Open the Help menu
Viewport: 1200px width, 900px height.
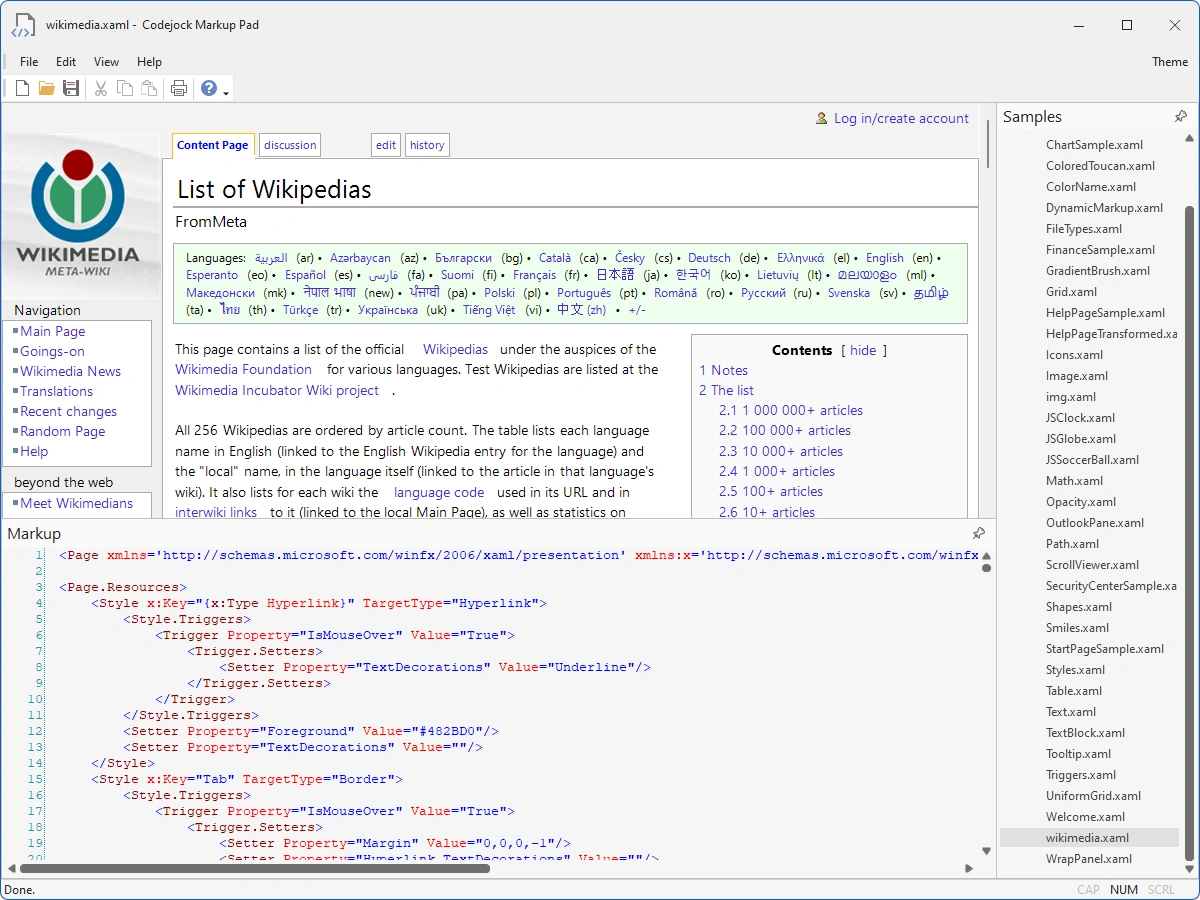coord(149,62)
